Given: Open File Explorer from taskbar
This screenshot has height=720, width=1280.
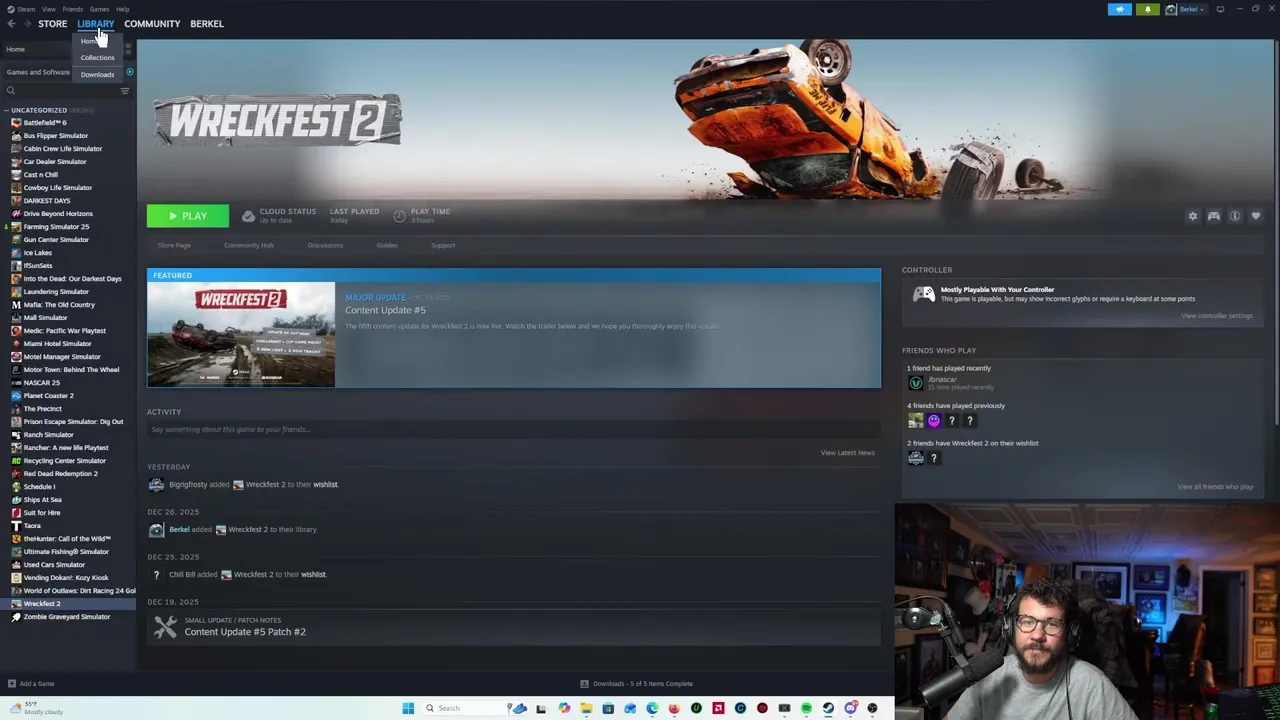Looking at the screenshot, I should coord(586,708).
